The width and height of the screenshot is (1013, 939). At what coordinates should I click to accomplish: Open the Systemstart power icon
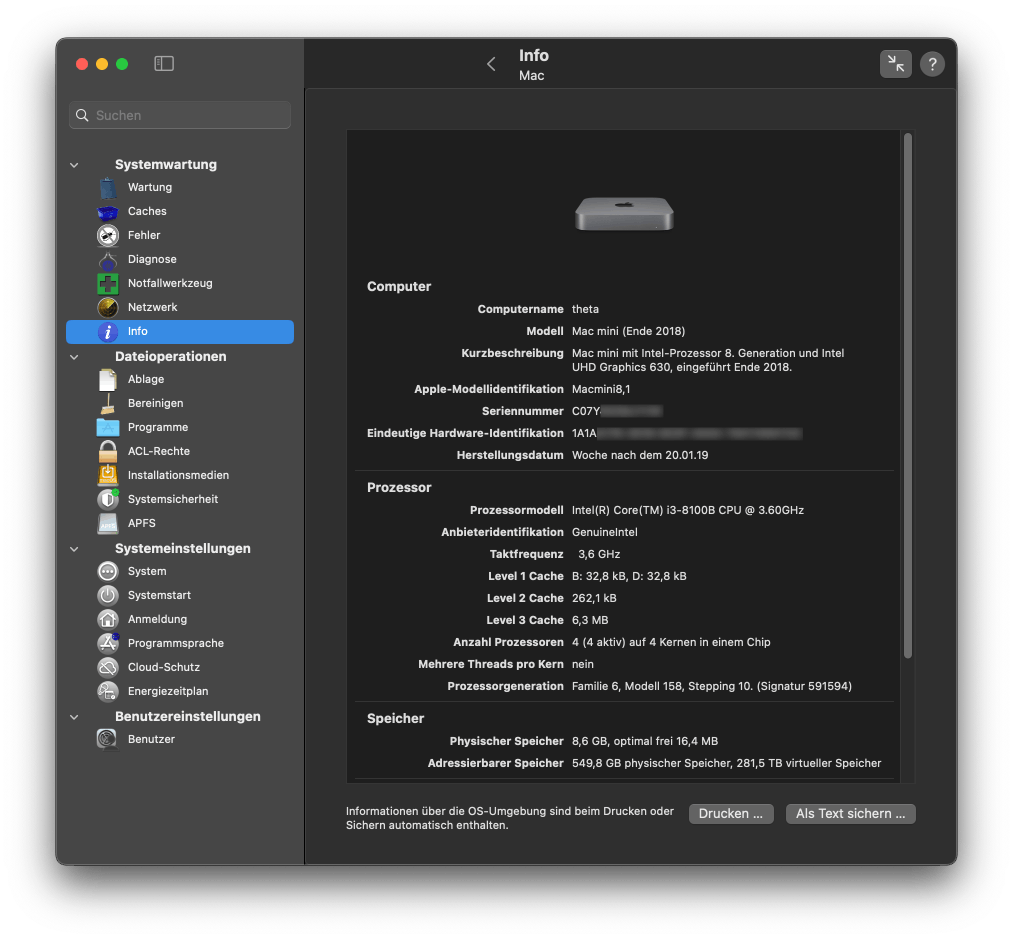tap(108, 595)
